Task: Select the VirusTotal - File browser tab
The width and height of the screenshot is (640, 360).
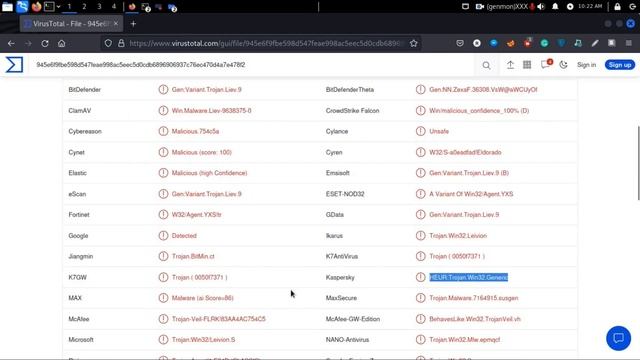Action: pyautogui.click(x=70, y=24)
